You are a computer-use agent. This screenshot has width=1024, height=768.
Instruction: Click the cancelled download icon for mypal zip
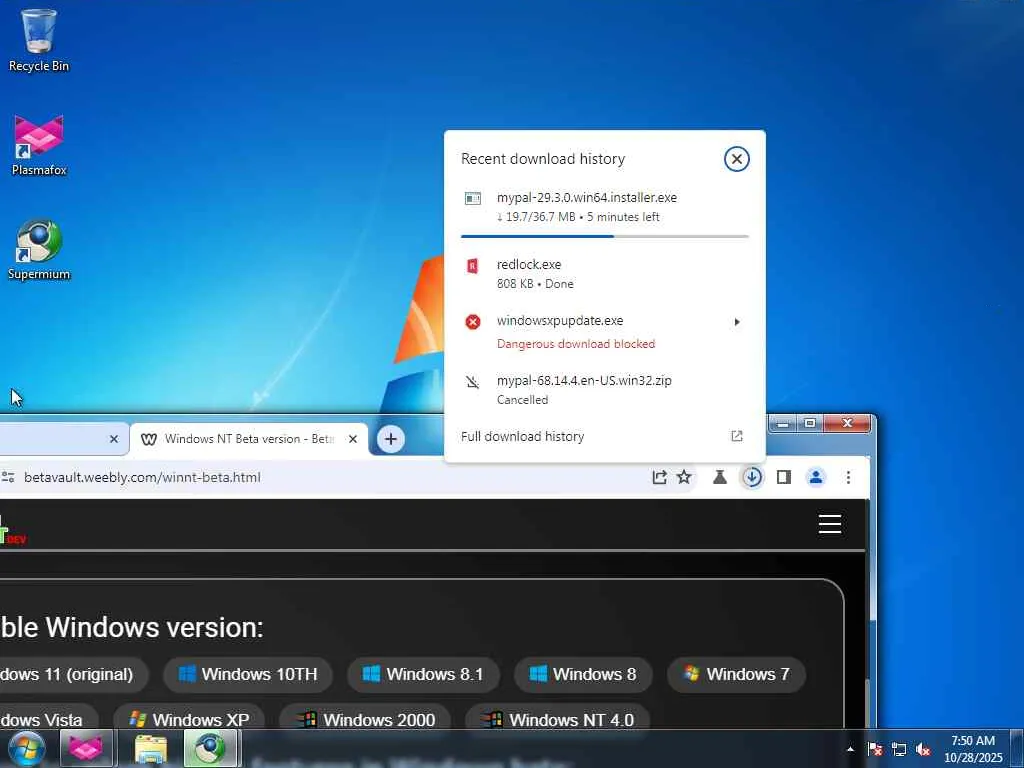(x=472, y=382)
